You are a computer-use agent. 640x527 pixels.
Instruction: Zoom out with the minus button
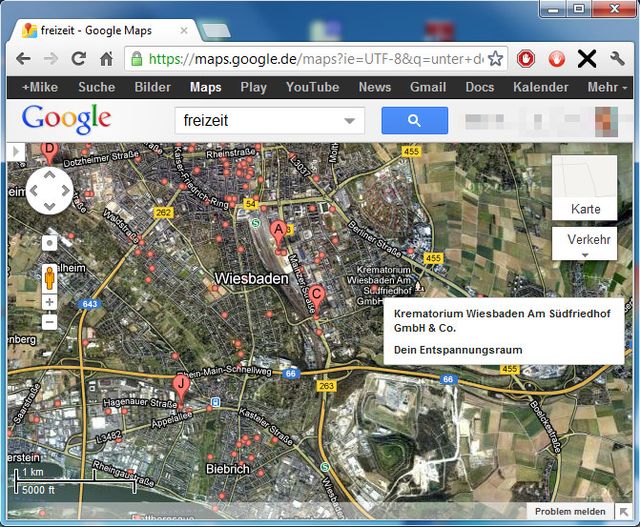(x=49, y=321)
